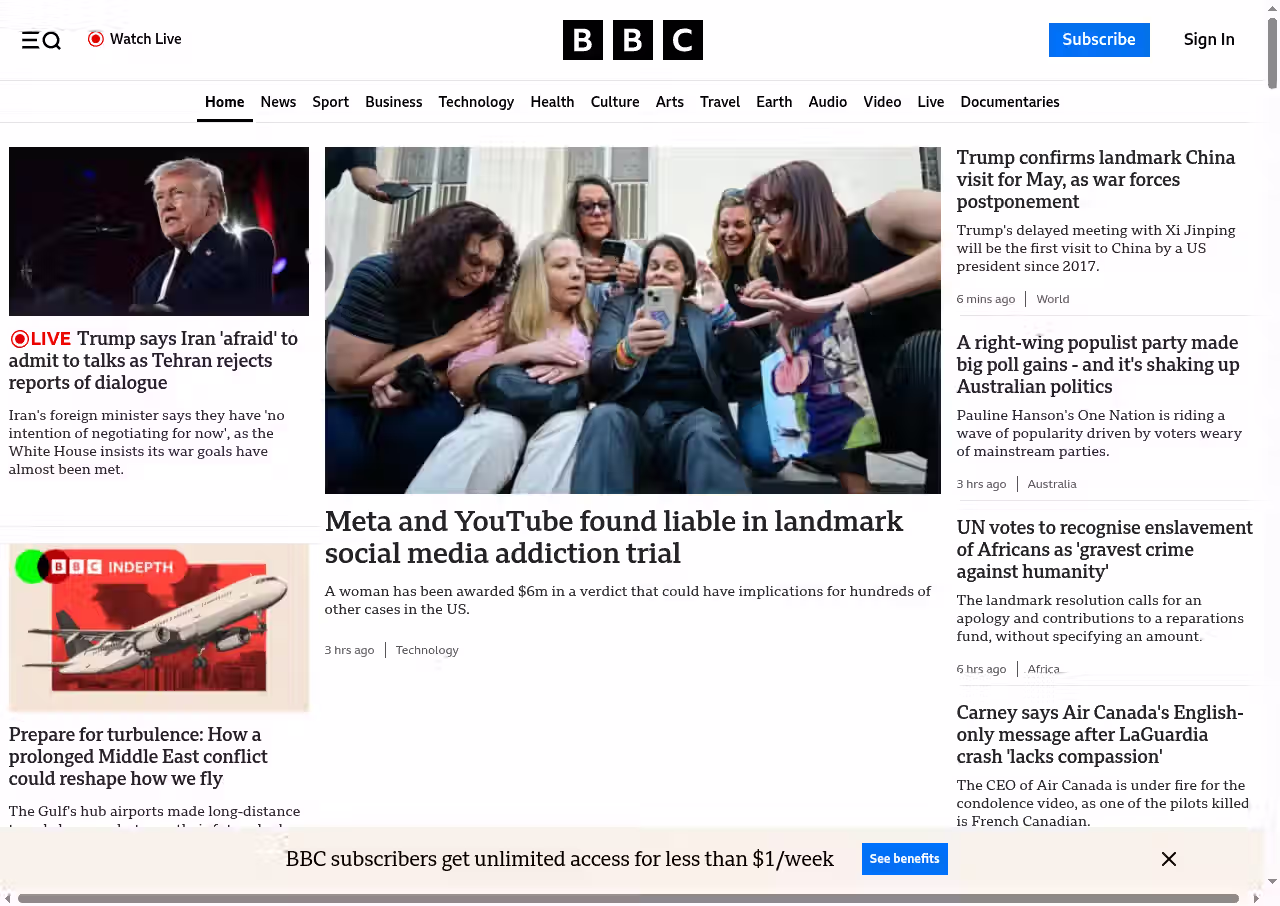Click the Trump speaking thumbnail image

(x=159, y=231)
